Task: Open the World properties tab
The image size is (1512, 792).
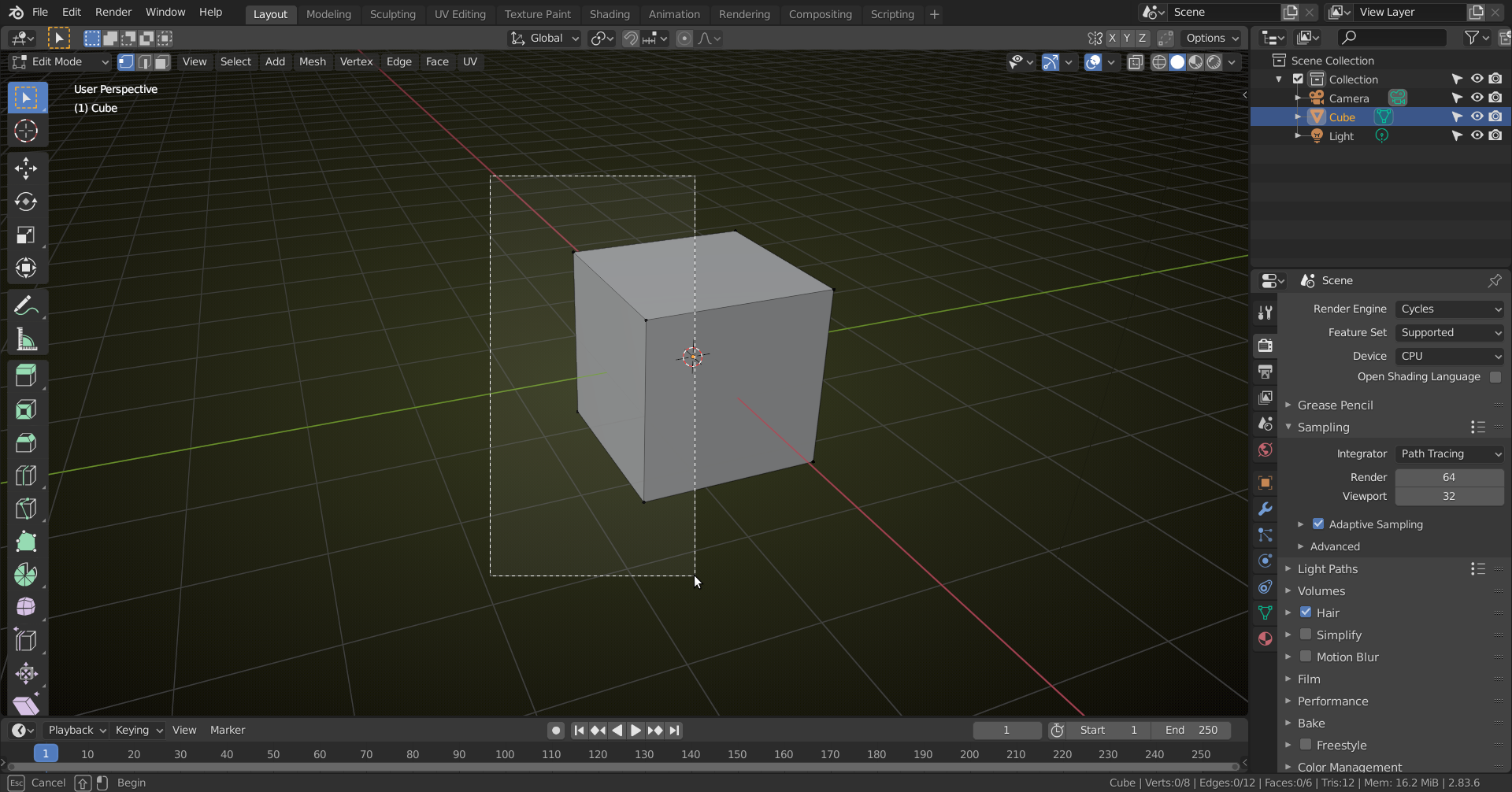Action: click(1266, 450)
